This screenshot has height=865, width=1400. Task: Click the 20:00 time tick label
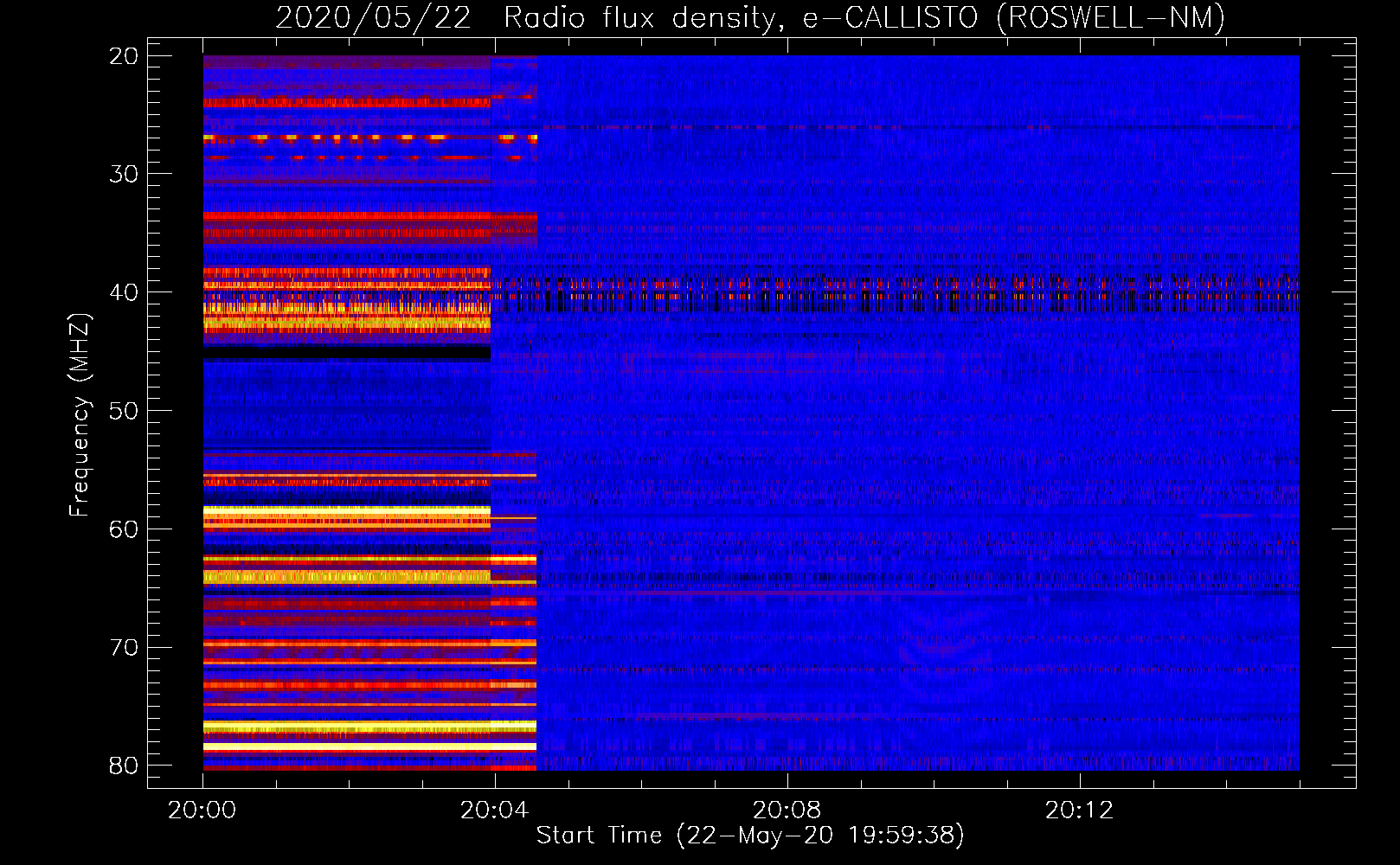pyautogui.click(x=202, y=811)
